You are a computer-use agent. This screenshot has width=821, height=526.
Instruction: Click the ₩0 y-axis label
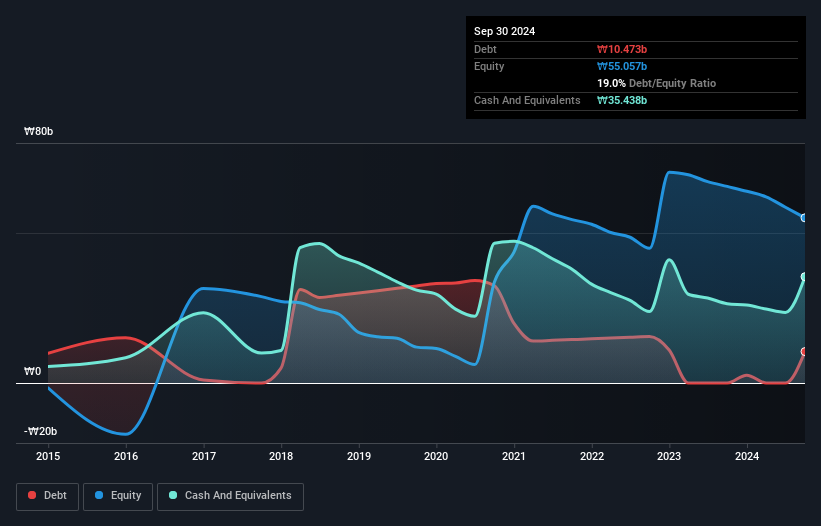coord(32,372)
